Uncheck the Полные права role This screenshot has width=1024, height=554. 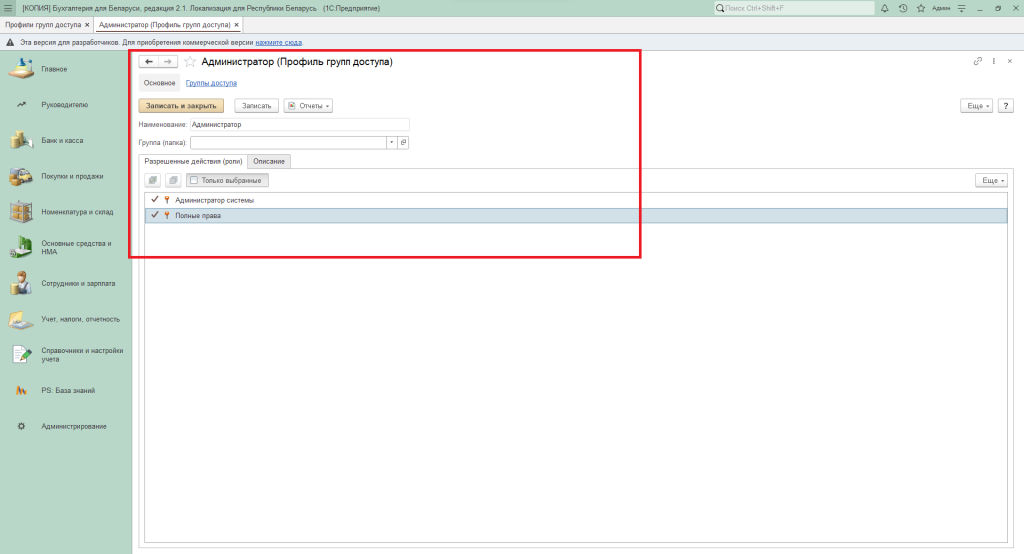(x=154, y=215)
